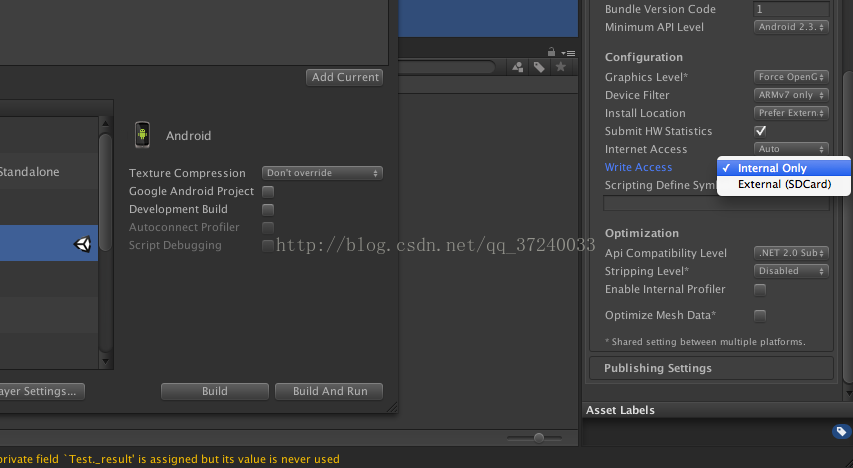Click Scripting Define Symbols text field
The image size is (853, 468).
(716, 204)
